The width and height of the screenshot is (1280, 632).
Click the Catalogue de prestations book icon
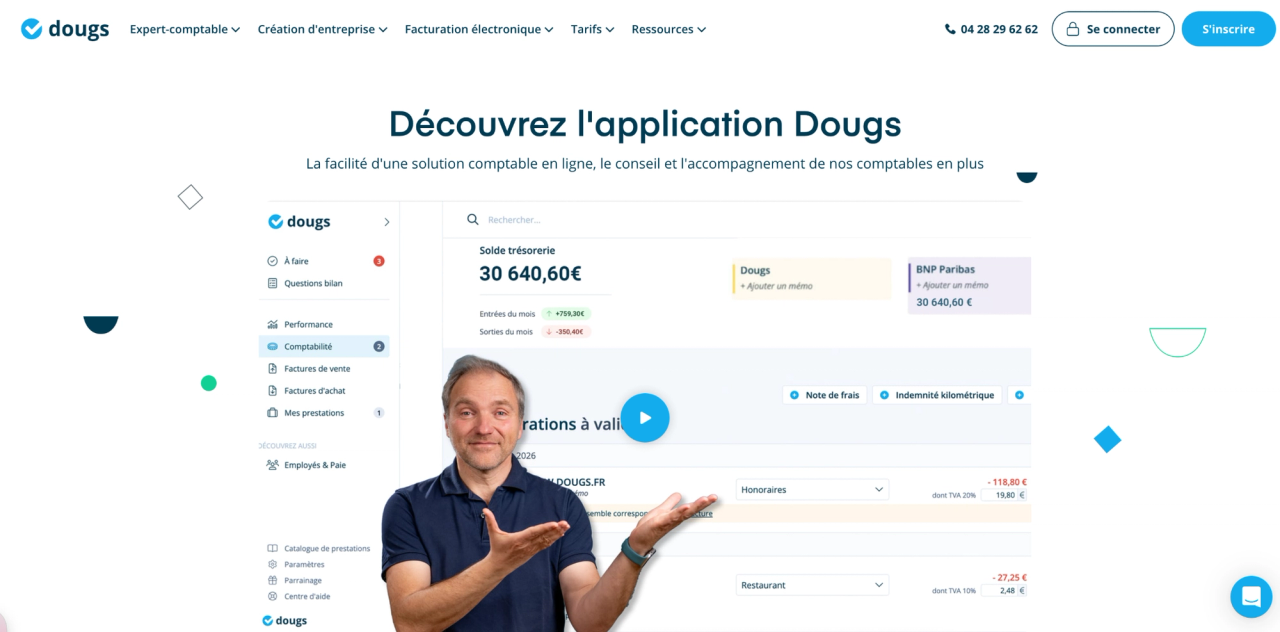[272, 548]
